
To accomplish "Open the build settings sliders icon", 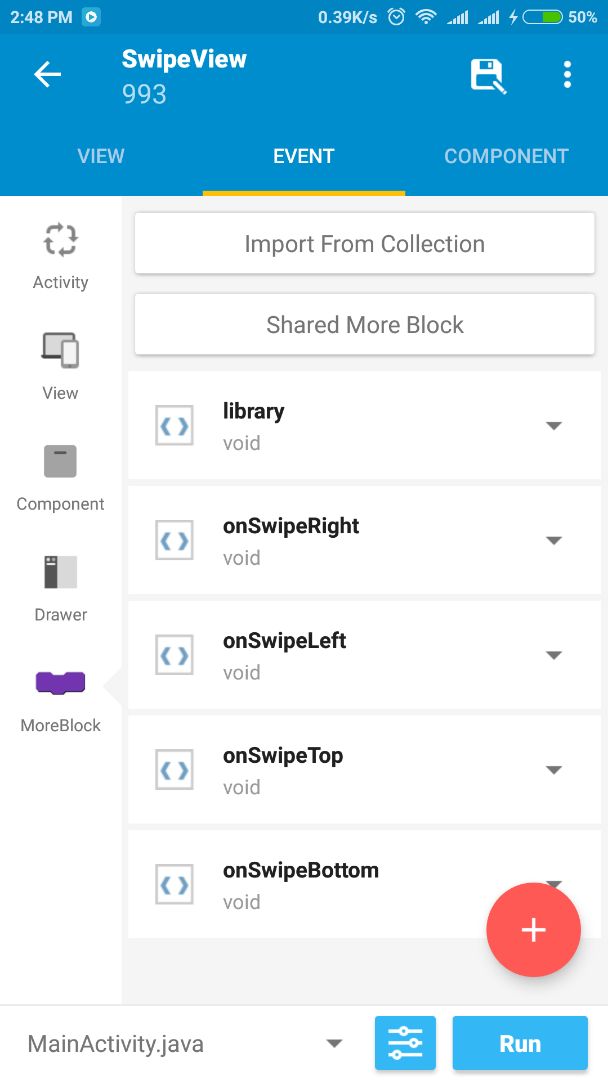I will (x=405, y=1044).
